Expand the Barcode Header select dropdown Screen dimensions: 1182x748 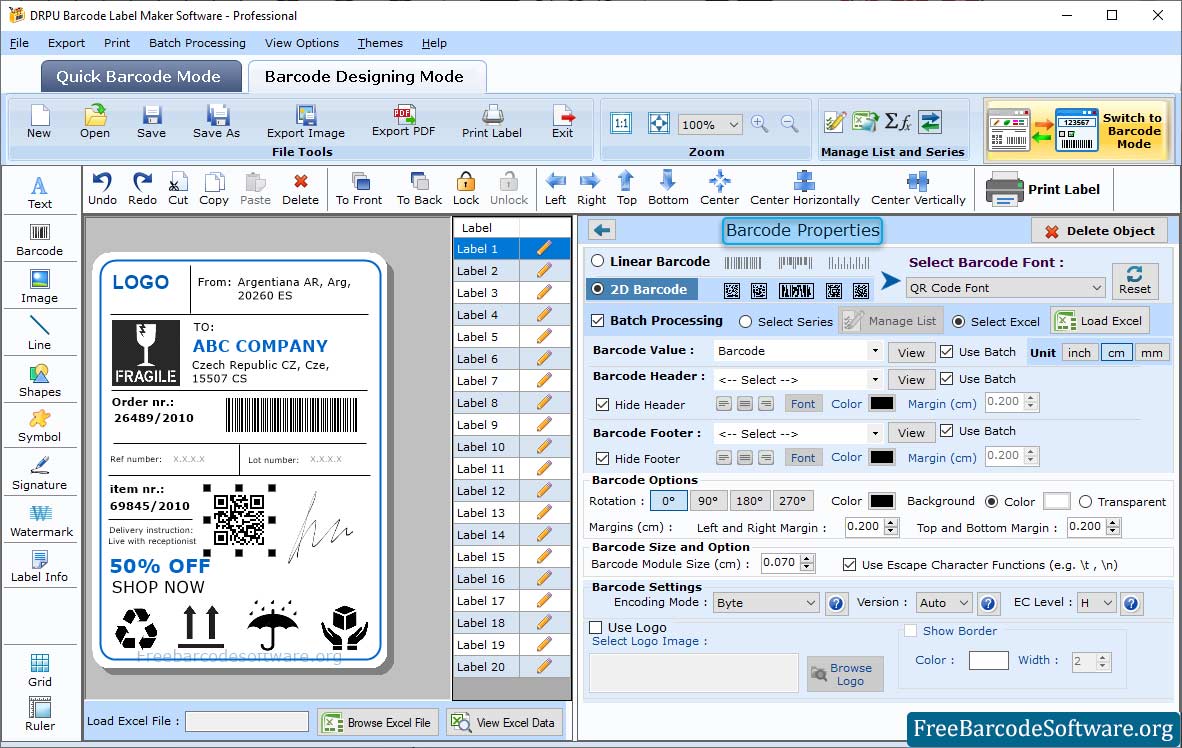tap(874, 379)
